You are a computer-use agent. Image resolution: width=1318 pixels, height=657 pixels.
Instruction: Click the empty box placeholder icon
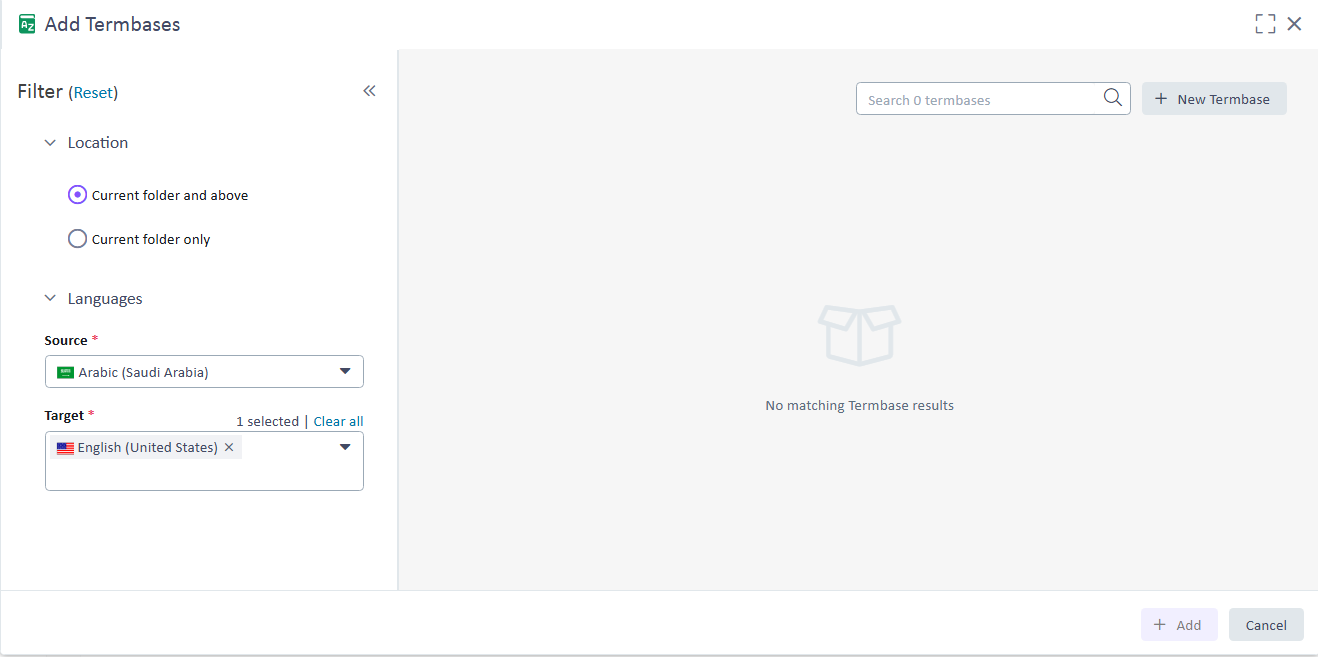click(x=859, y=334)
